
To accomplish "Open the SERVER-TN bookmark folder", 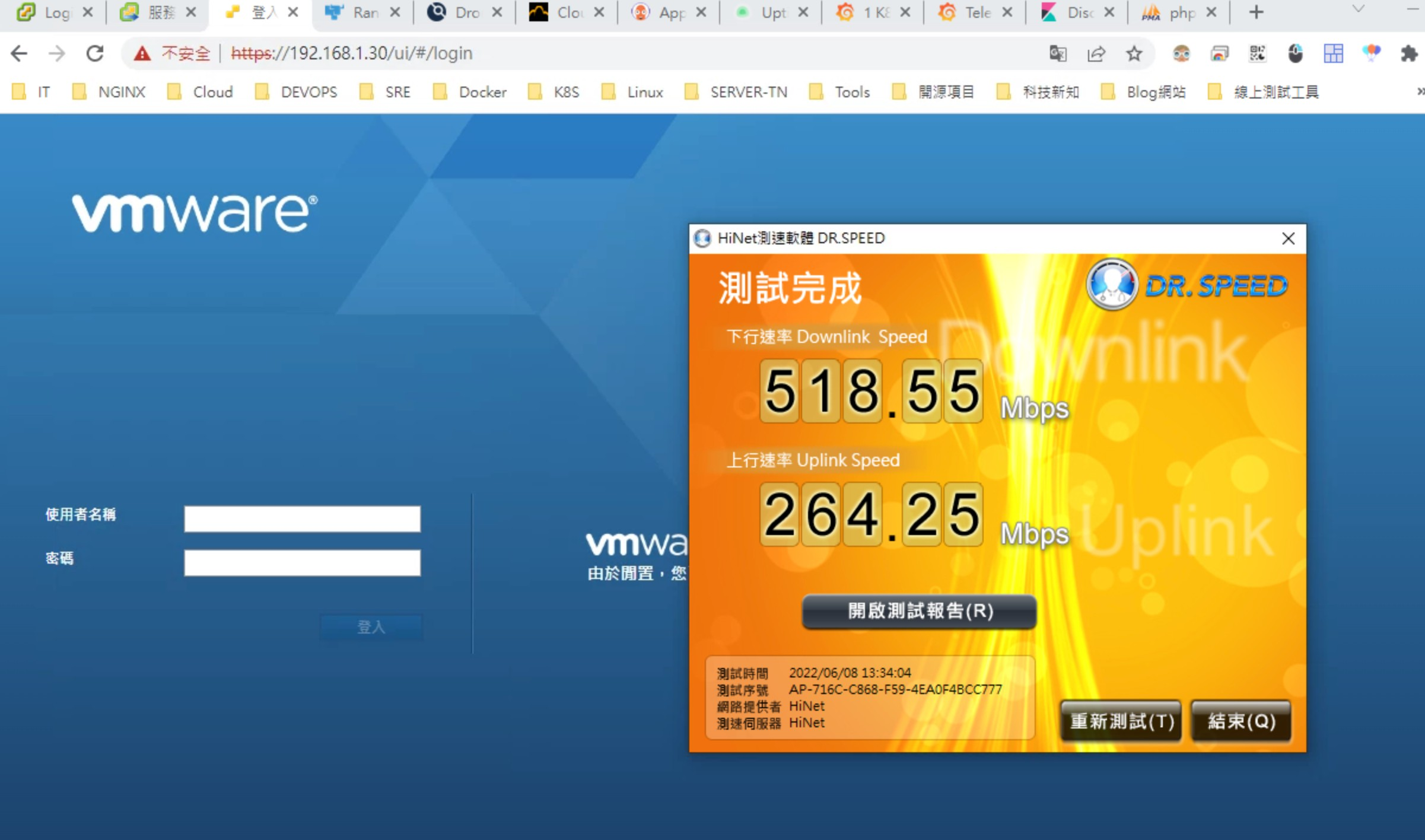I will pyautogui.click(x=736, y=92).
